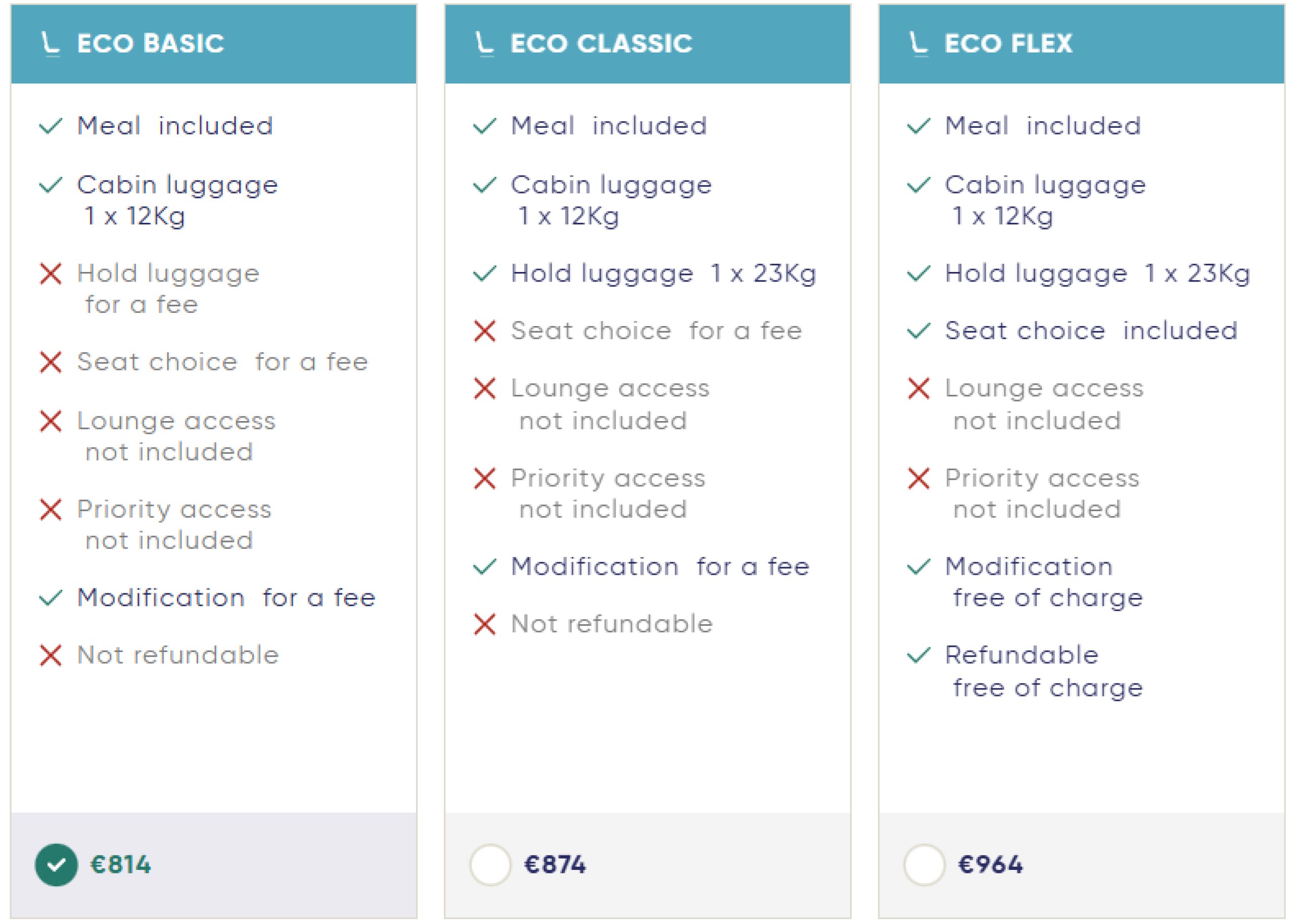1294x924 pixels.
Task: Click Eco Flex checkmark beside Seat choice included
Action: point(918,331)
